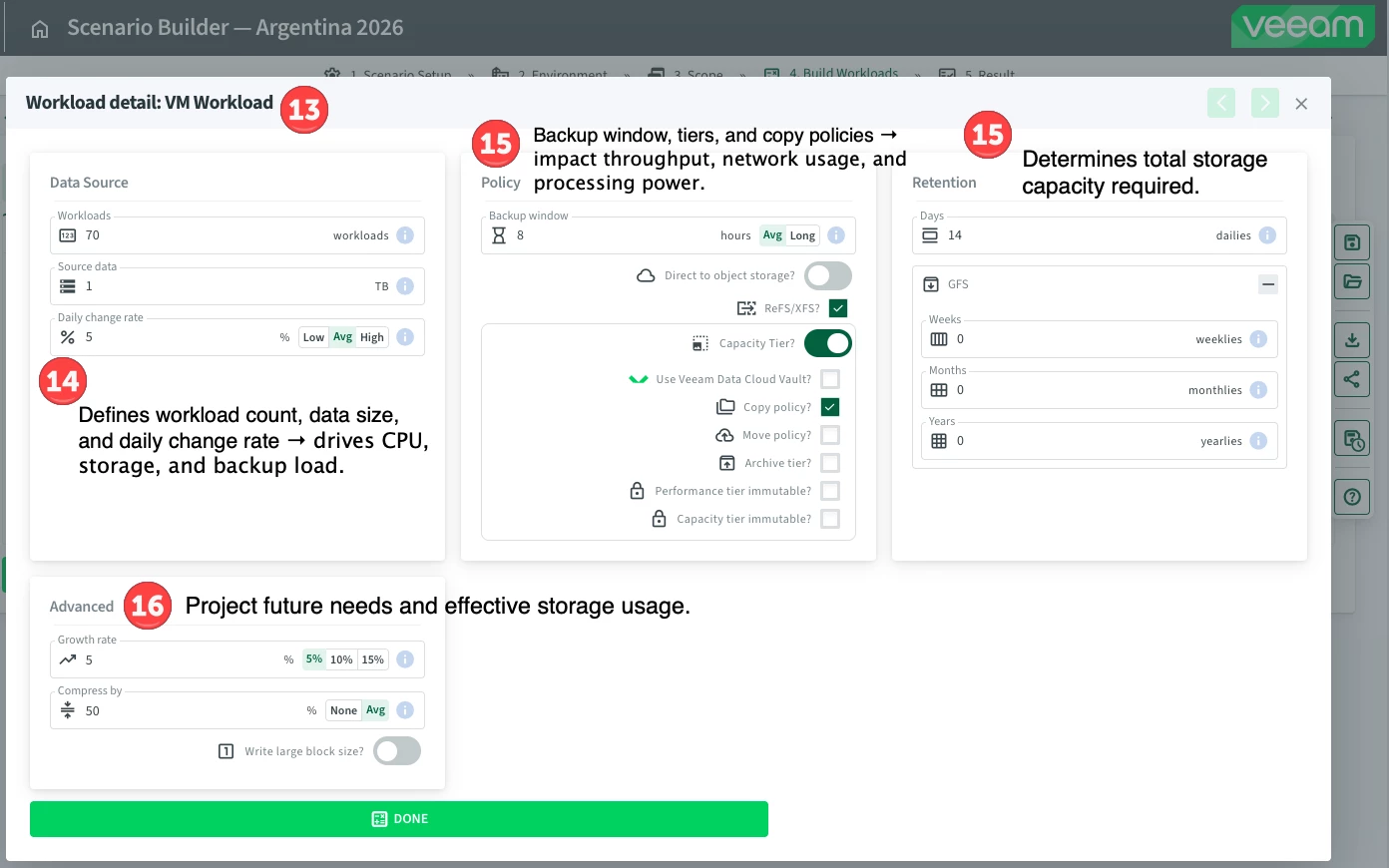The image size is (1389, 868).
Task: Turn off the Capacity Tier toggle
Action: tap(828, 343)
